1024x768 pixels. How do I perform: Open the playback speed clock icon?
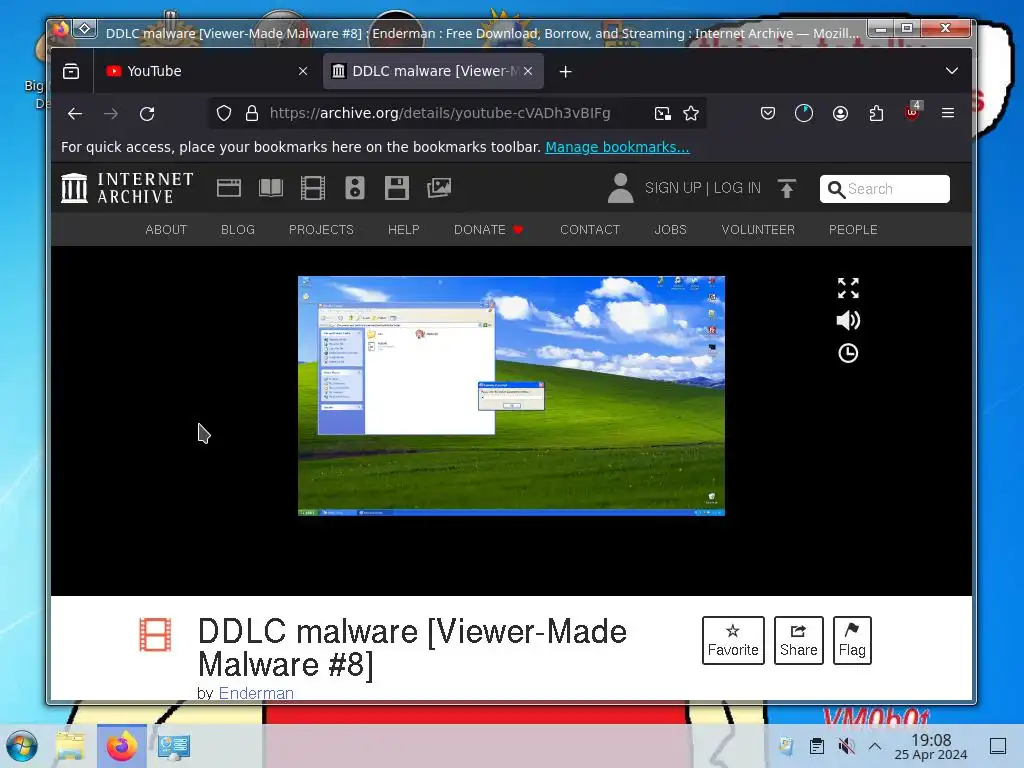(x=848, y=353)
